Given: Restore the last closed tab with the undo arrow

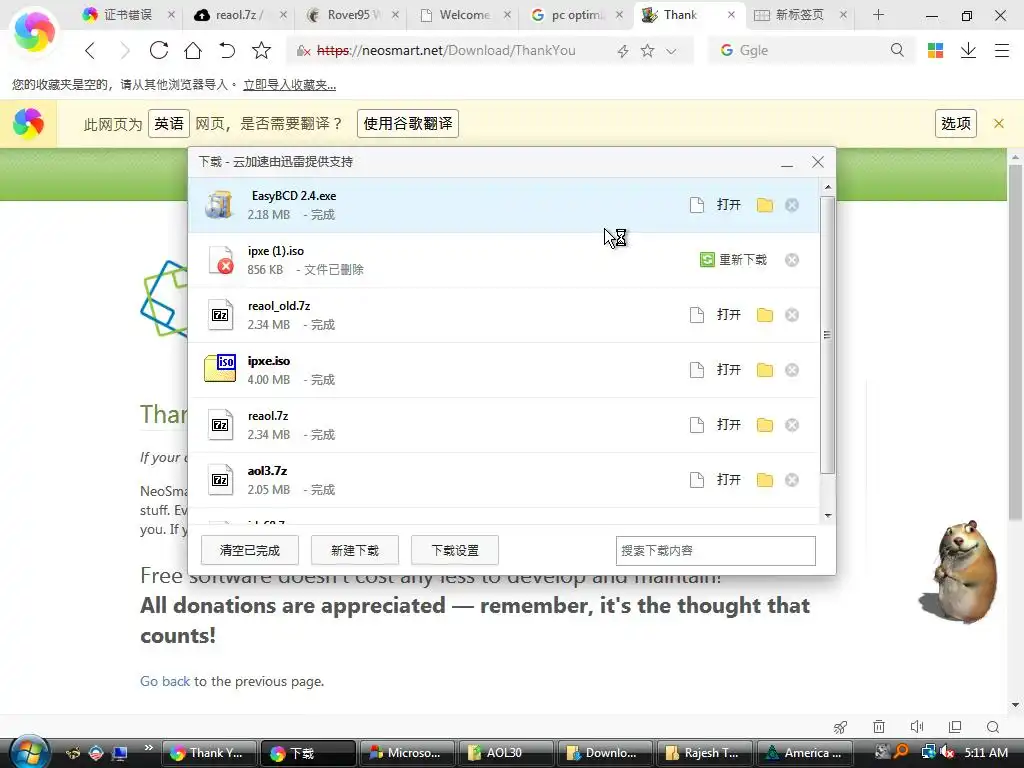Looking at the screenshot, I should [227, 50].
